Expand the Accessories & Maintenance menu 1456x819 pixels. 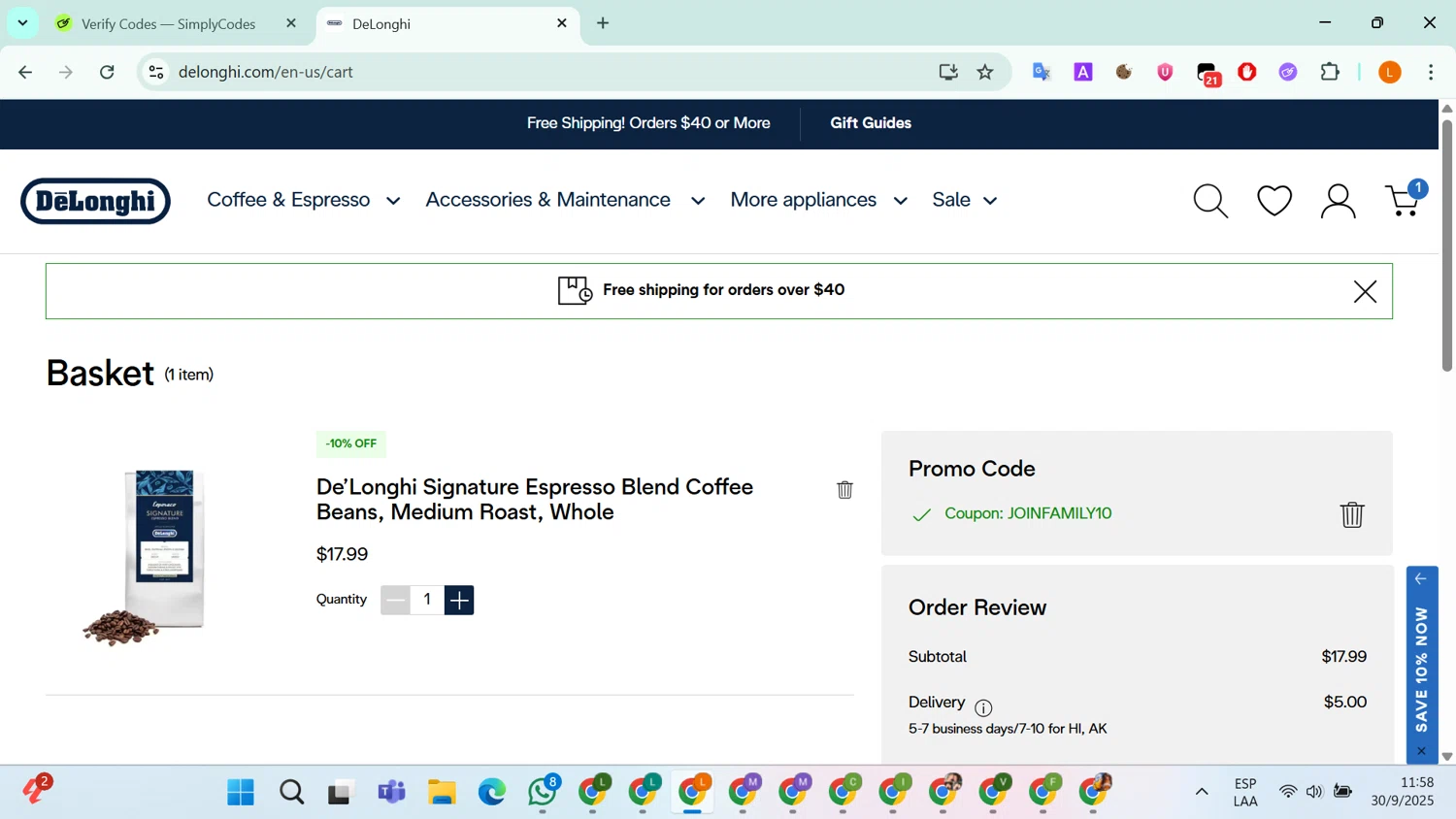pyautogui.click(x=565, y=200)
